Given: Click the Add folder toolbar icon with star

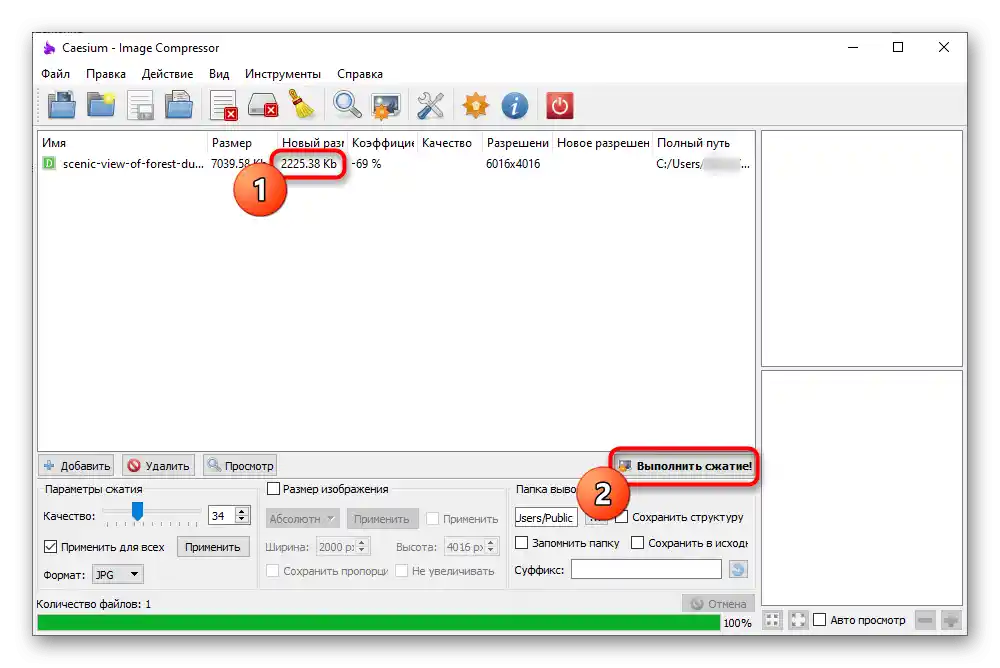Looking at the screenshot, I should tap(101, 105).
